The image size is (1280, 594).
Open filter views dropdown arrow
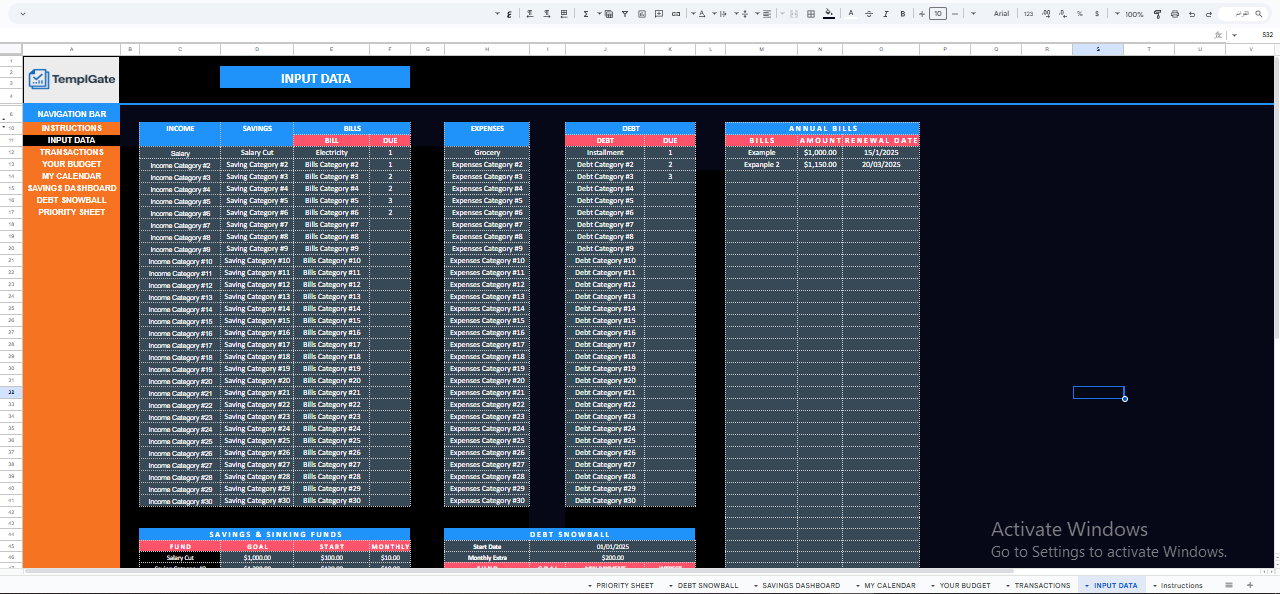599,14
